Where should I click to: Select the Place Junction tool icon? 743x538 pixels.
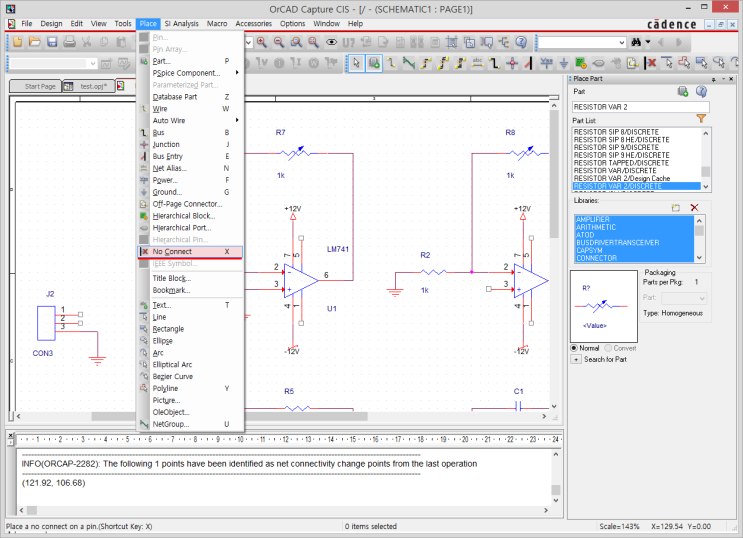pos(512,63)
